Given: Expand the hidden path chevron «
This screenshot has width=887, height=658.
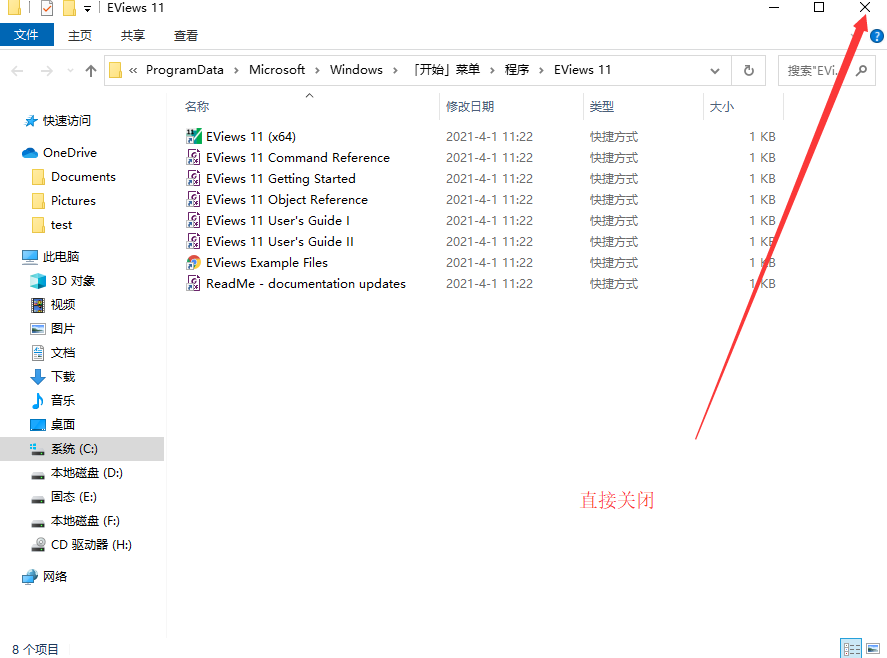Looking at the screenshot, I should [133, 70].
